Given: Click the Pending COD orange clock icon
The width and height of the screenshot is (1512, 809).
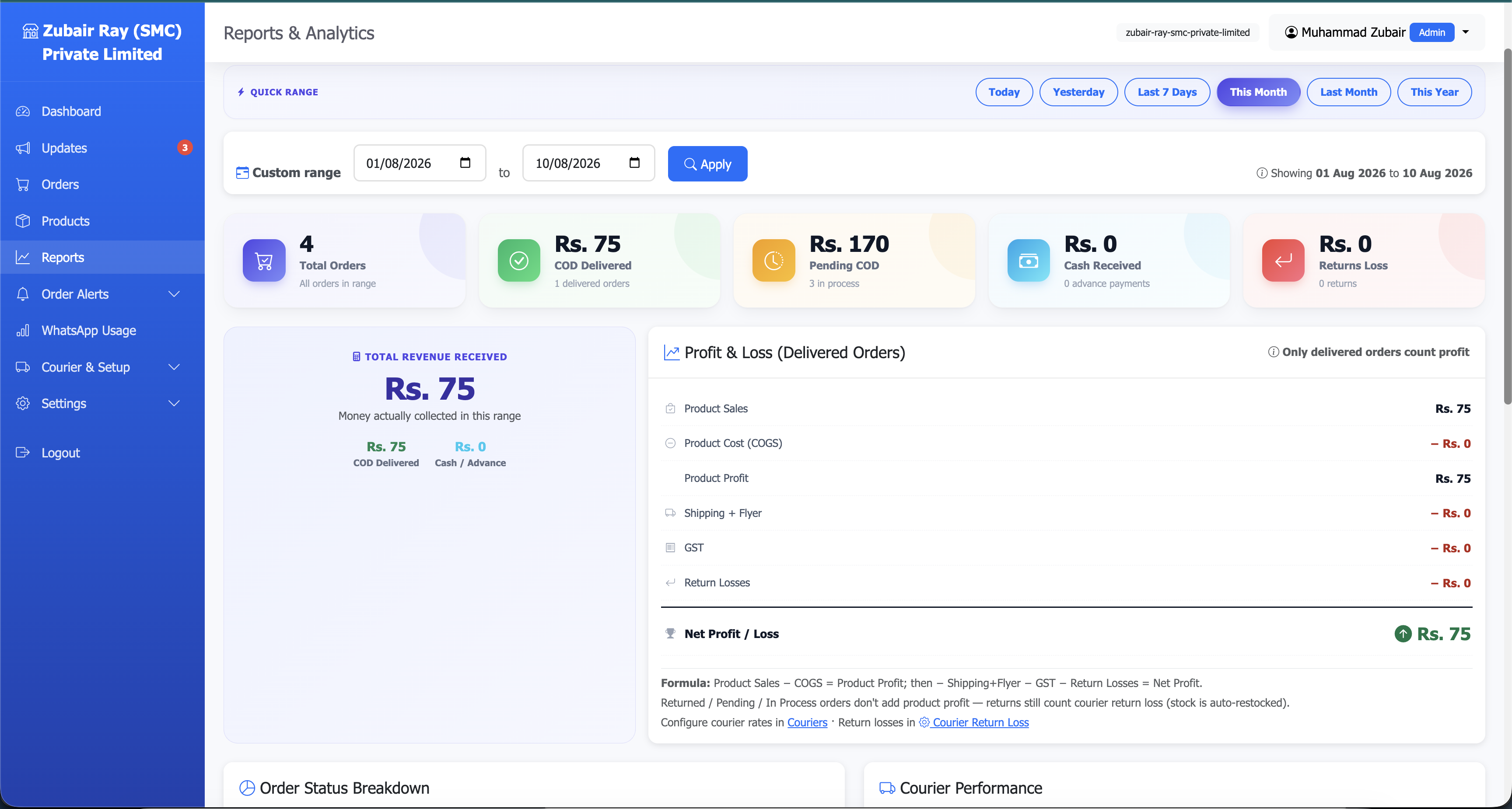Looking at the screenshot, I should pos(773,261).
